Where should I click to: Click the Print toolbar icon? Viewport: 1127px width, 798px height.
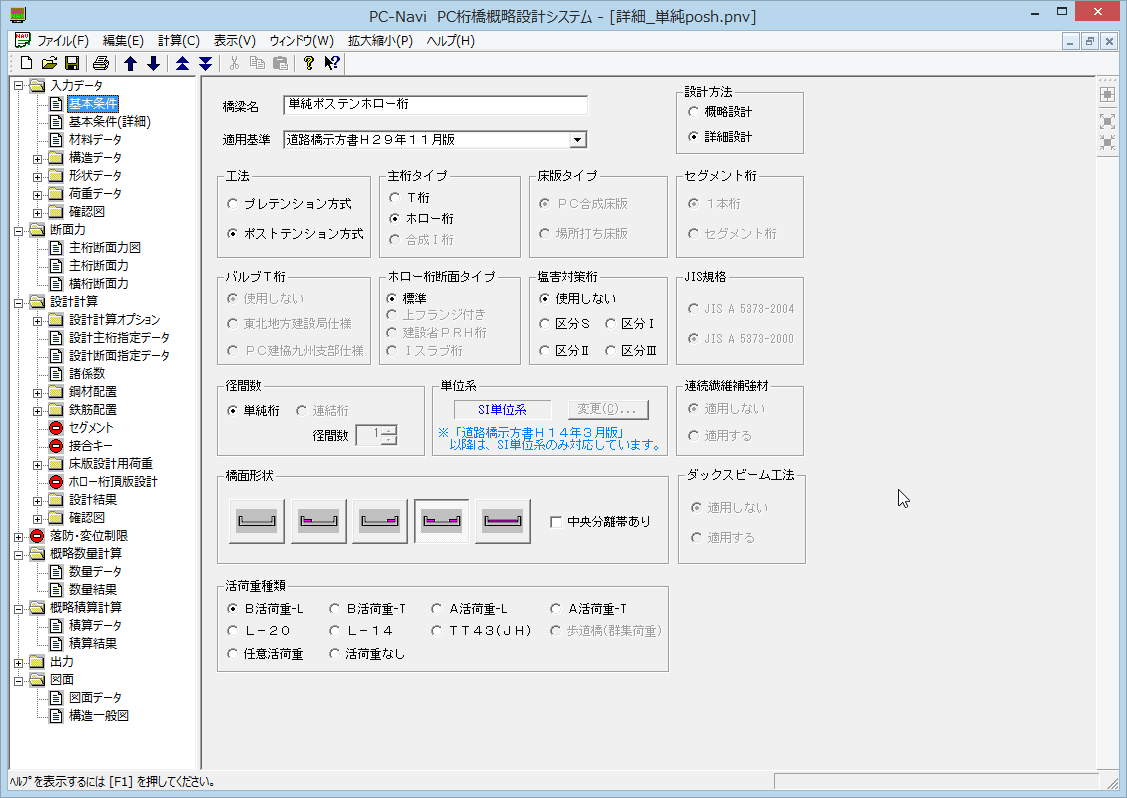(101, 63)
